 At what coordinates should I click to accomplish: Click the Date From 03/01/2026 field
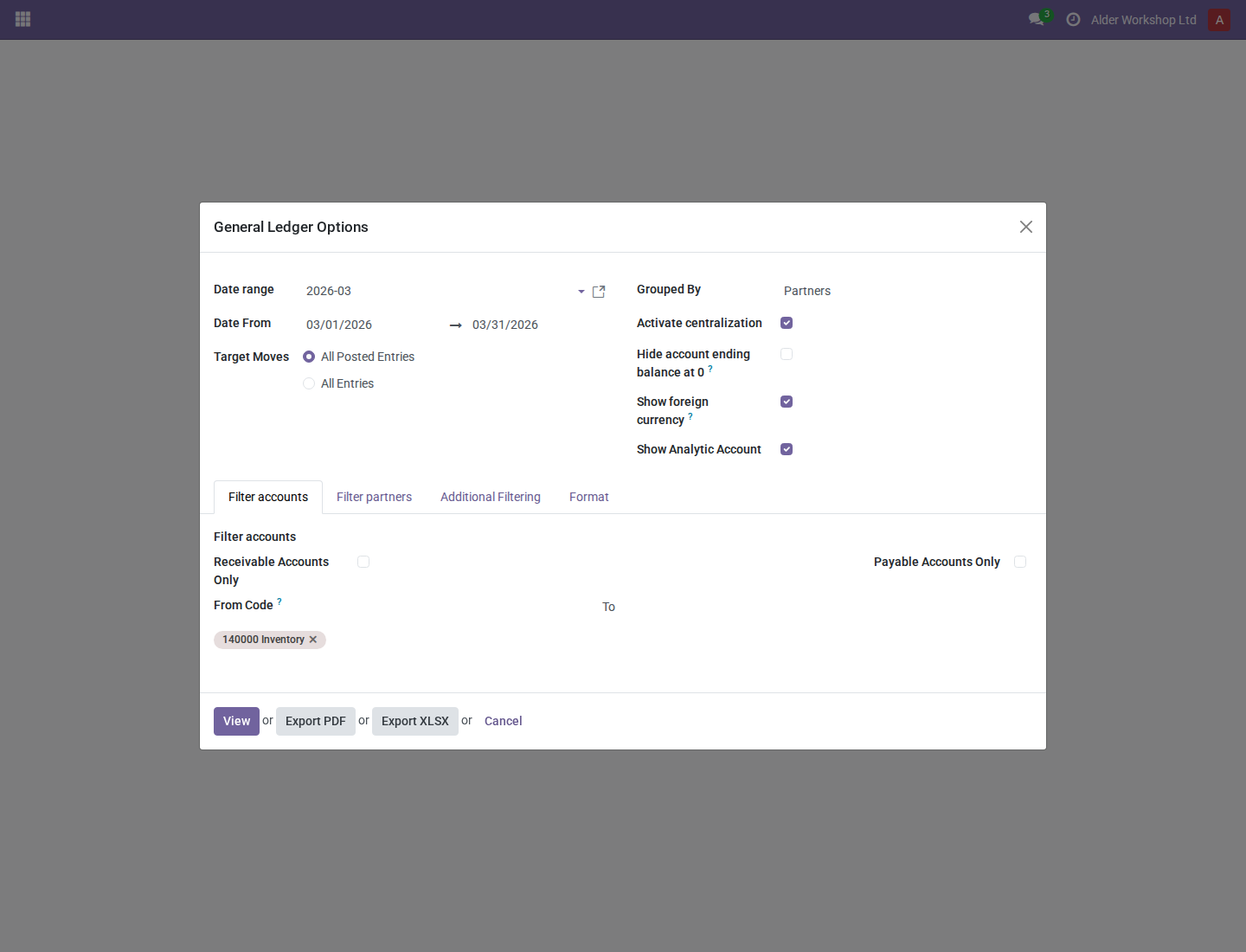point(372,325)
